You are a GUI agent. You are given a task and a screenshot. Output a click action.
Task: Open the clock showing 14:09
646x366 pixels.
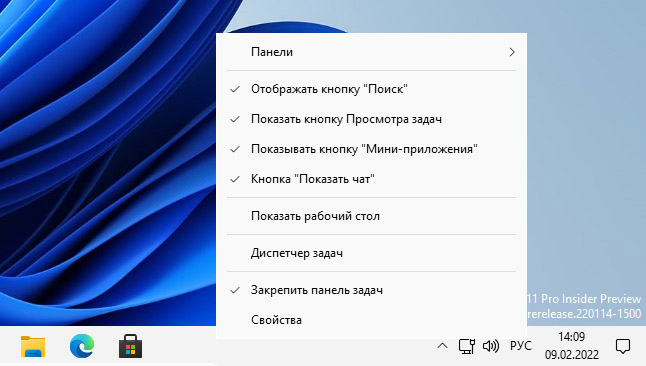tap(571, 346)
